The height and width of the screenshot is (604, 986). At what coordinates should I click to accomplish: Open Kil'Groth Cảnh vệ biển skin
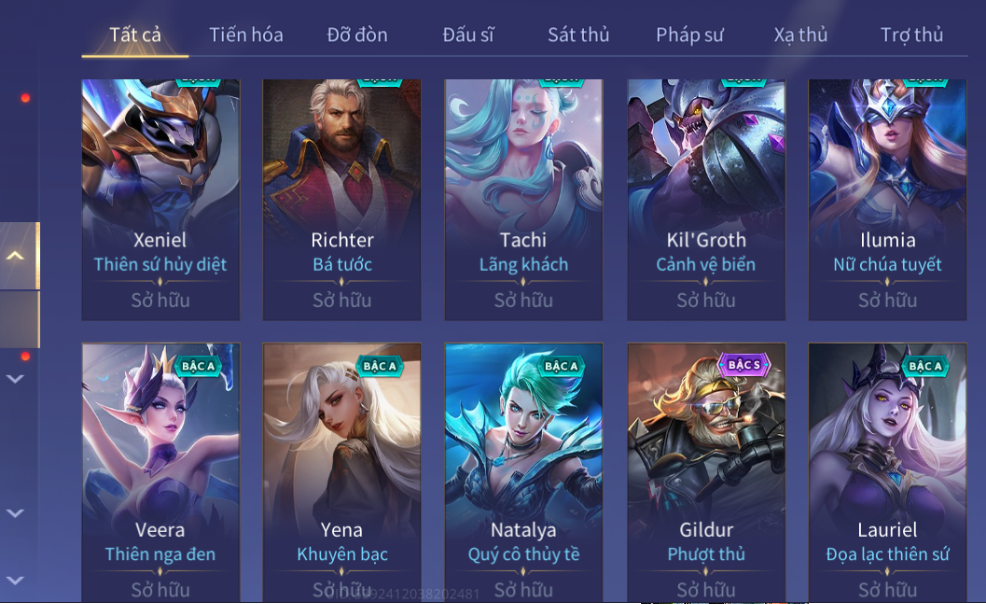click(x=706, y=200)
